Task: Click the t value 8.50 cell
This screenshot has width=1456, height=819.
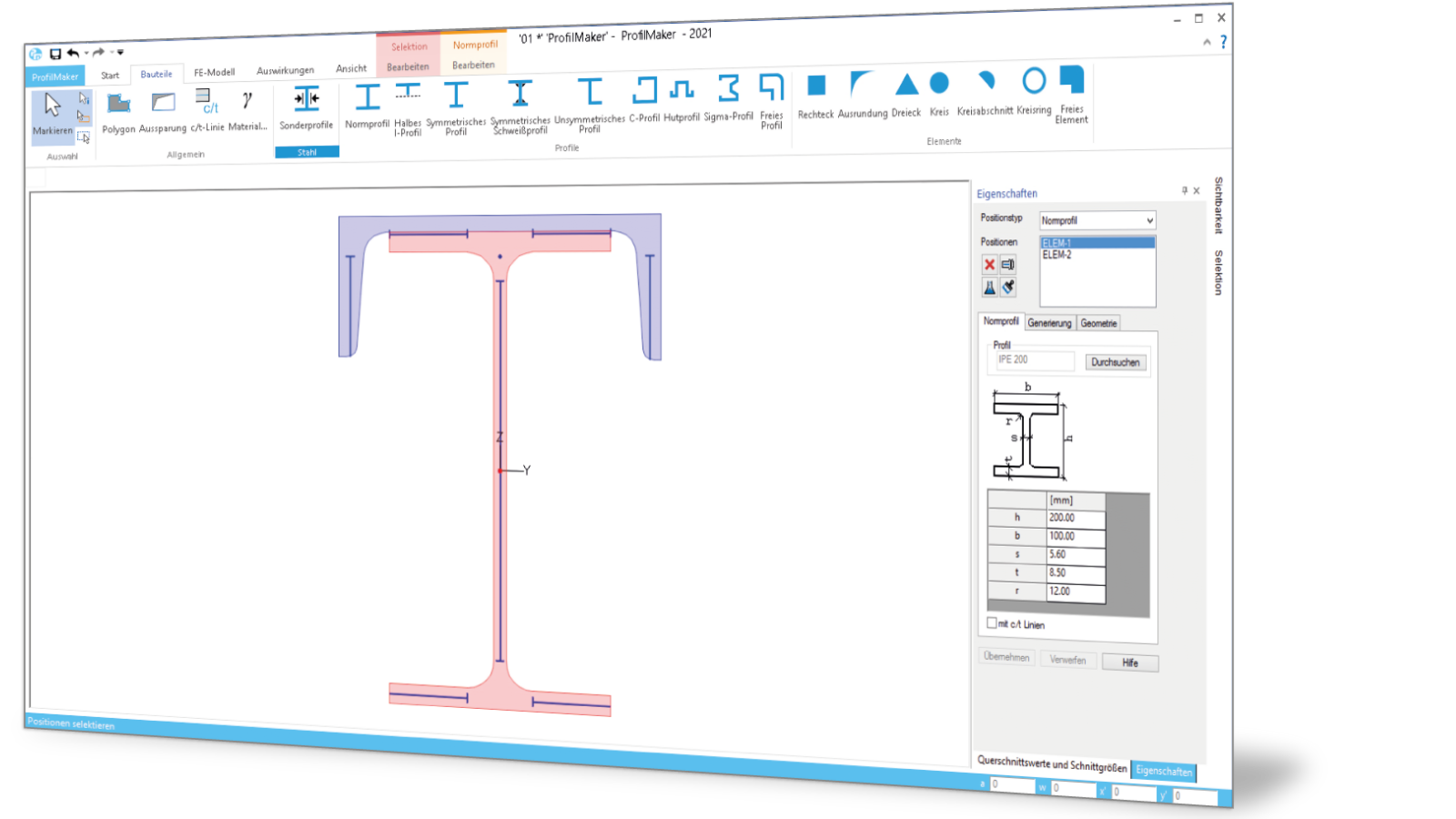Action: (x=1076, y=572)
